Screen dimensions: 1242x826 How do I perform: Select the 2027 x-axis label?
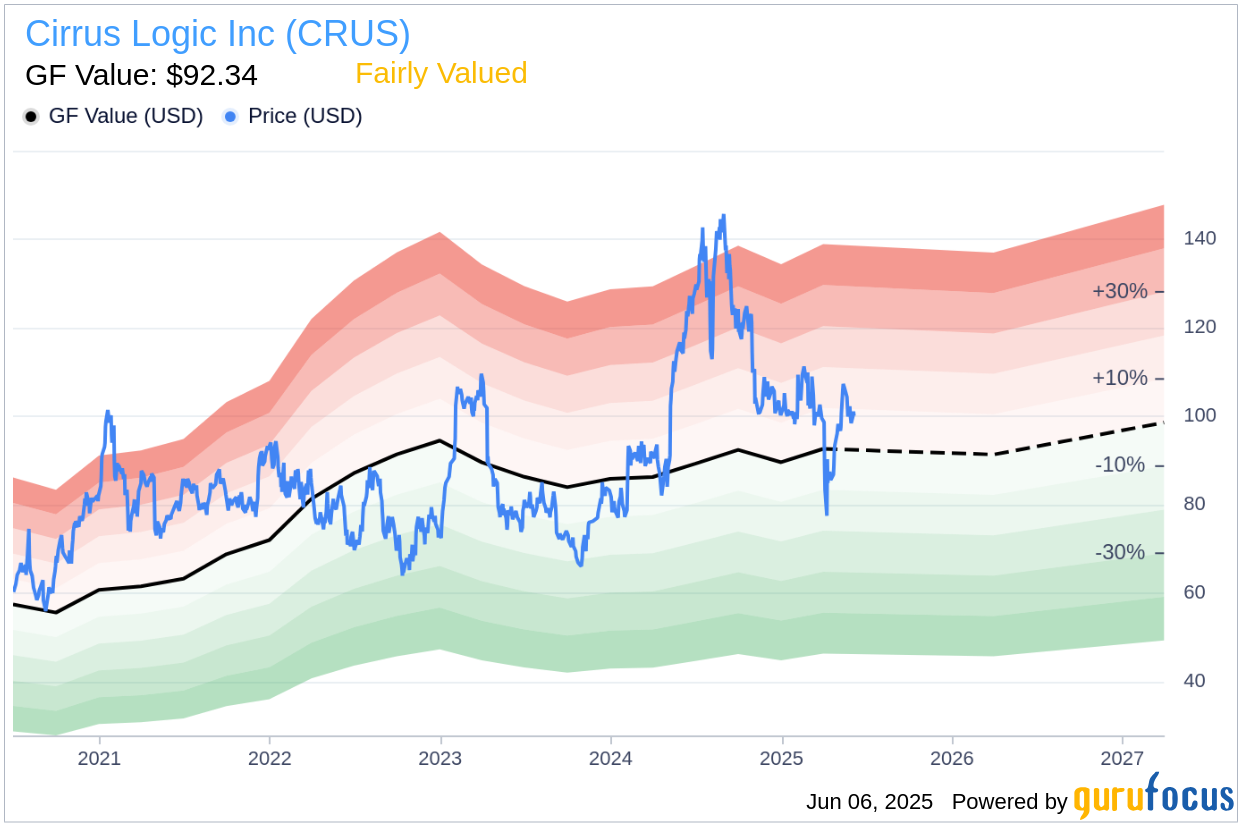[x=1122, y=759]
